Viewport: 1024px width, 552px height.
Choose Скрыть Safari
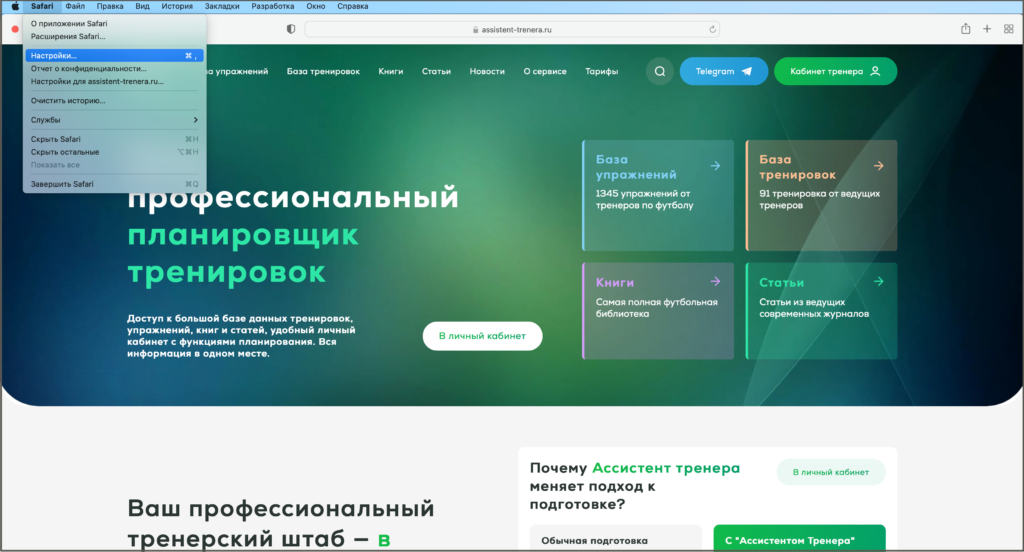pyautogui.click(x=114, y=139)
